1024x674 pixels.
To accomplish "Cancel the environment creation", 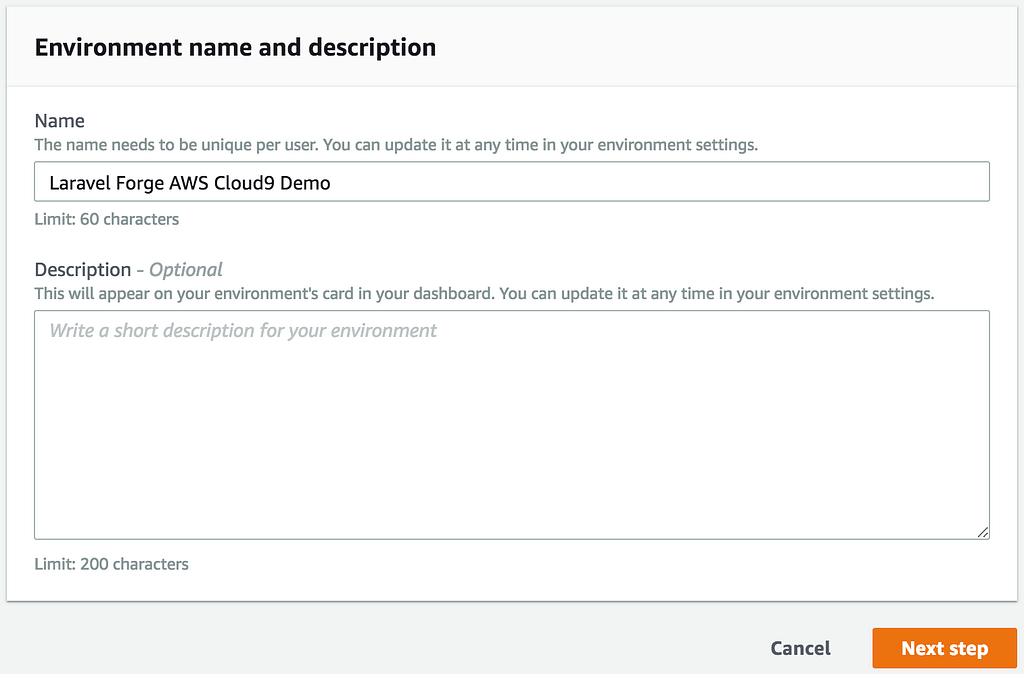I will coord(800,648).
